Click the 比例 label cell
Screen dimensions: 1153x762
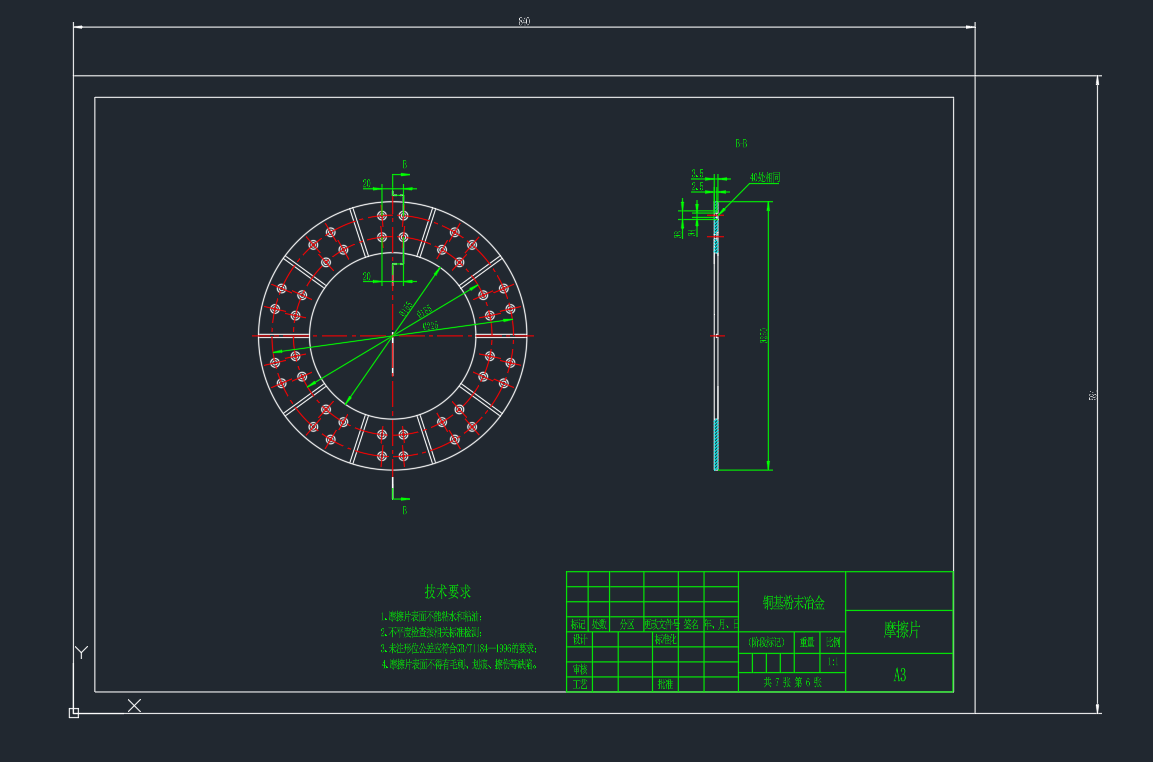tap(832, 642)
